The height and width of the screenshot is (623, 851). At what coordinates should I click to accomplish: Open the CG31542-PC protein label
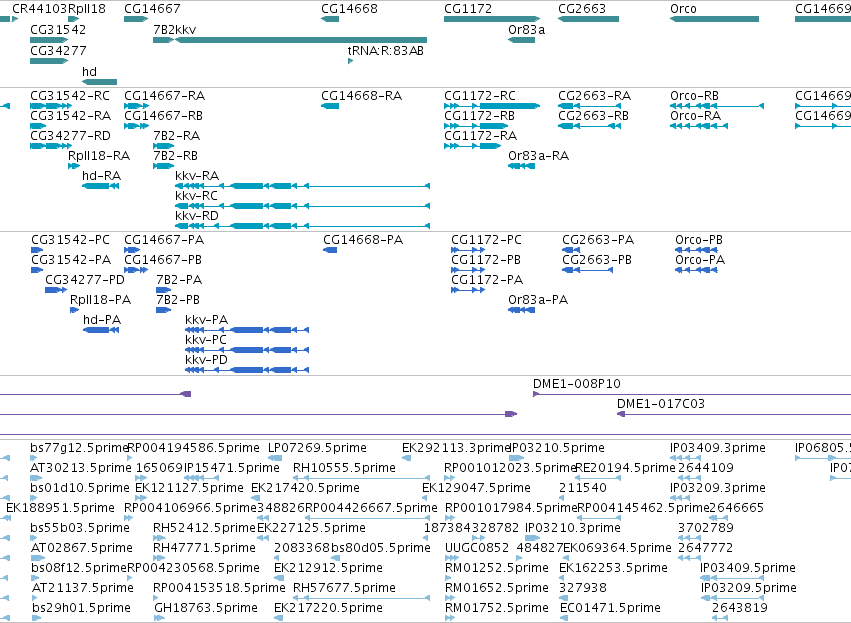(x=70, y=240)
